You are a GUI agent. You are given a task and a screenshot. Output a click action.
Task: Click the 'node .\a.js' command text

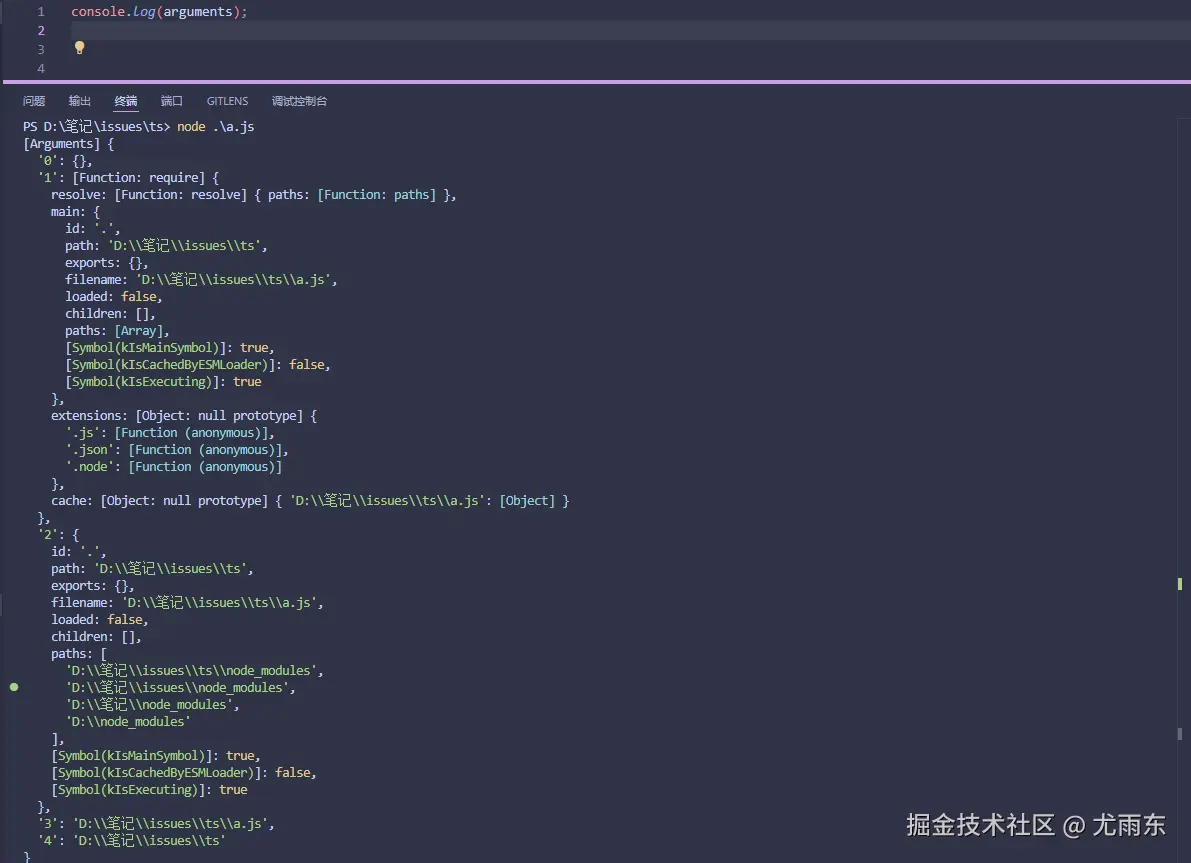pos(216,127)
